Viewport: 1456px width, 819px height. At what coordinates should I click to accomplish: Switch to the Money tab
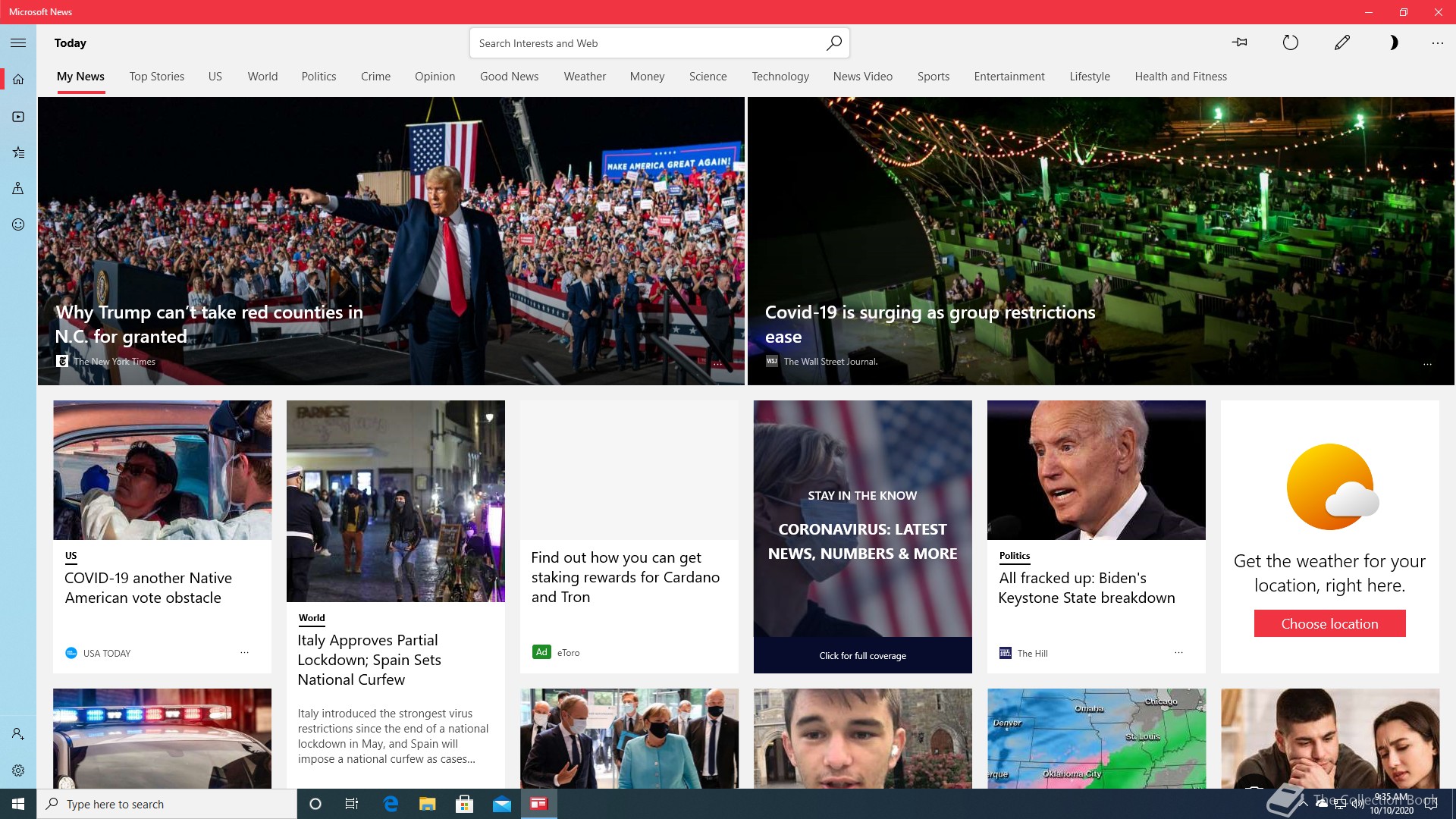click(x=647, y=77)
